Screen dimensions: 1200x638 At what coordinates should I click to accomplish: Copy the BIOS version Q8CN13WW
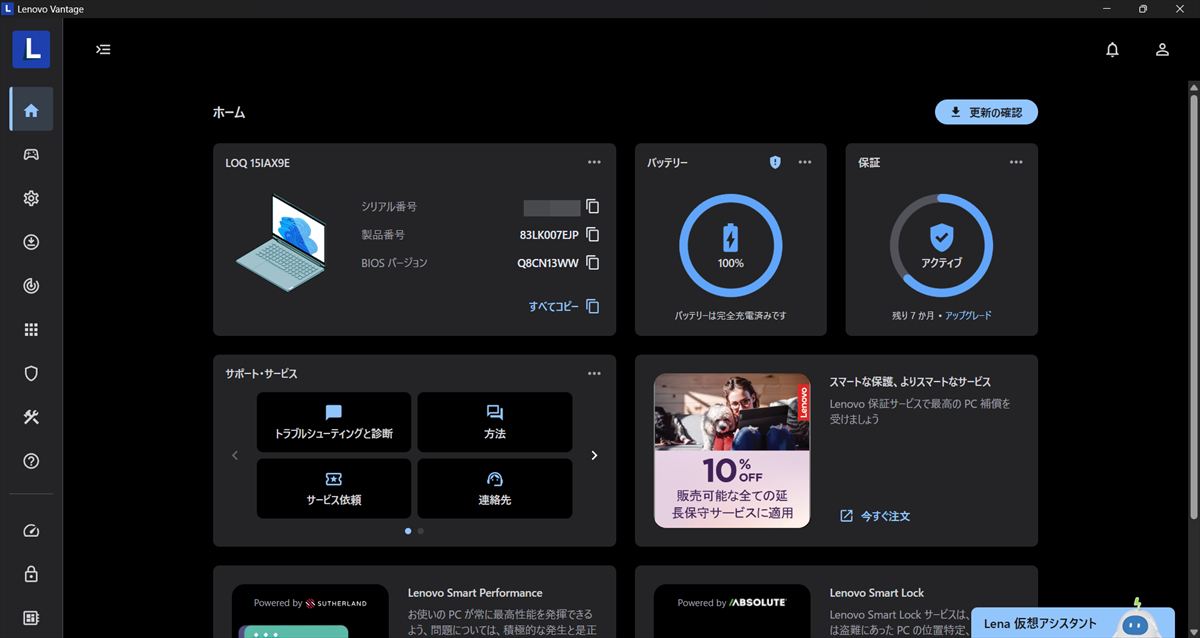click(x=593, y=263)
